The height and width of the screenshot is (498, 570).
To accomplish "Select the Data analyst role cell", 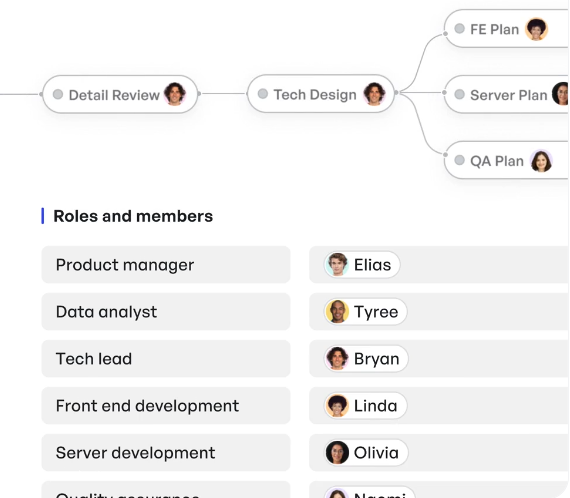I will pyautogui.click(x=166, y=312).
